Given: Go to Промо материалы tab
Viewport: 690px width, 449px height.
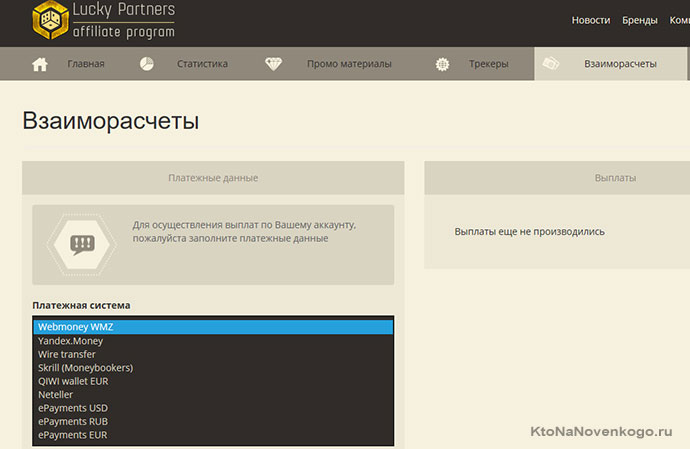Looking at the screenshot, I should click(x=349, y=64).
